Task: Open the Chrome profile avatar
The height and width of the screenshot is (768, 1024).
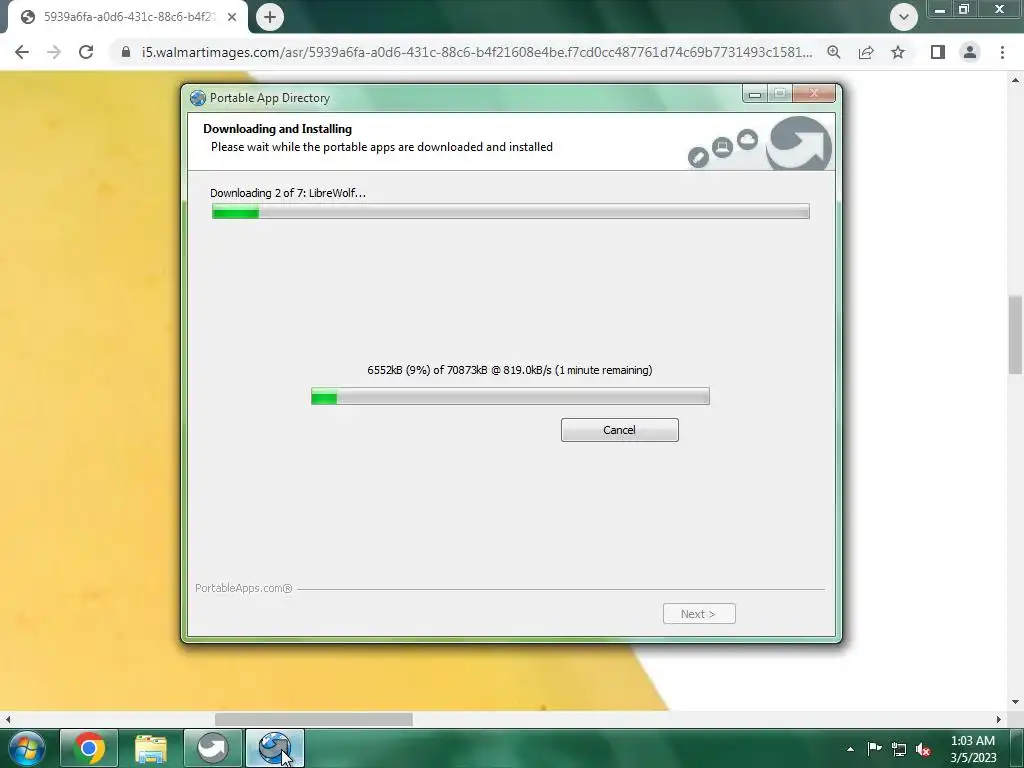Action: 970,52
